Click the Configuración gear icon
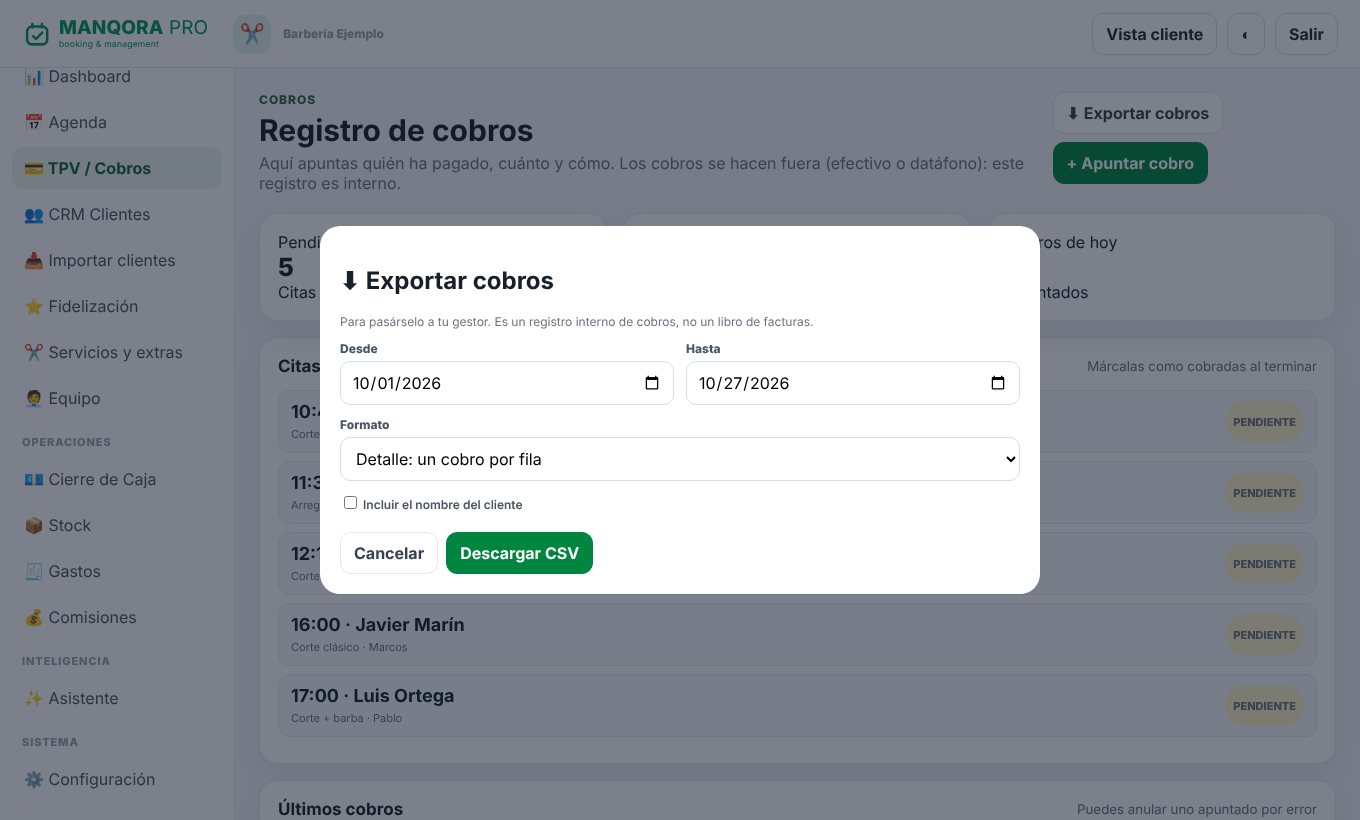1360x820 pixels. (33, 780)
